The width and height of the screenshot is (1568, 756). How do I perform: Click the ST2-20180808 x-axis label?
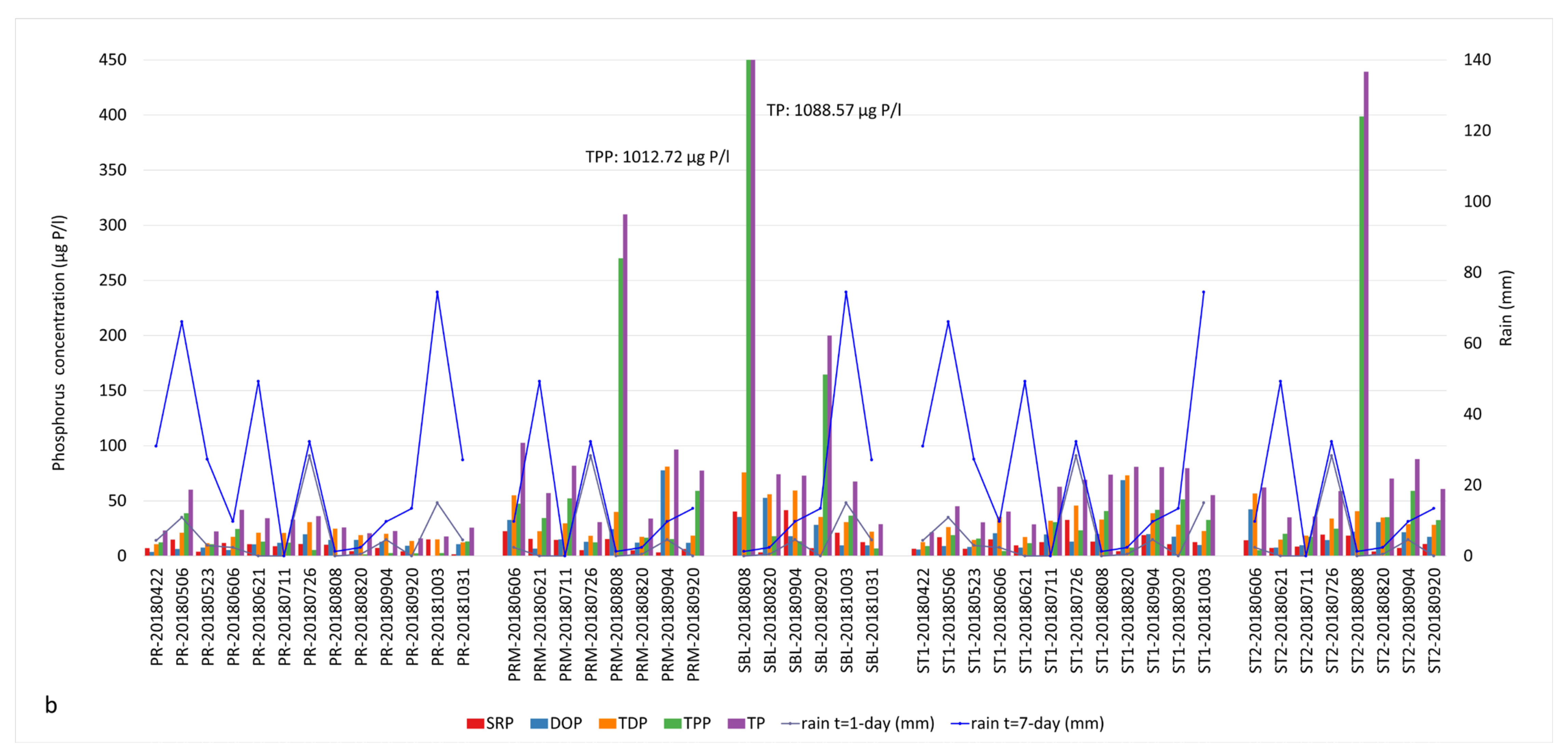click(x=1358, y=621)
